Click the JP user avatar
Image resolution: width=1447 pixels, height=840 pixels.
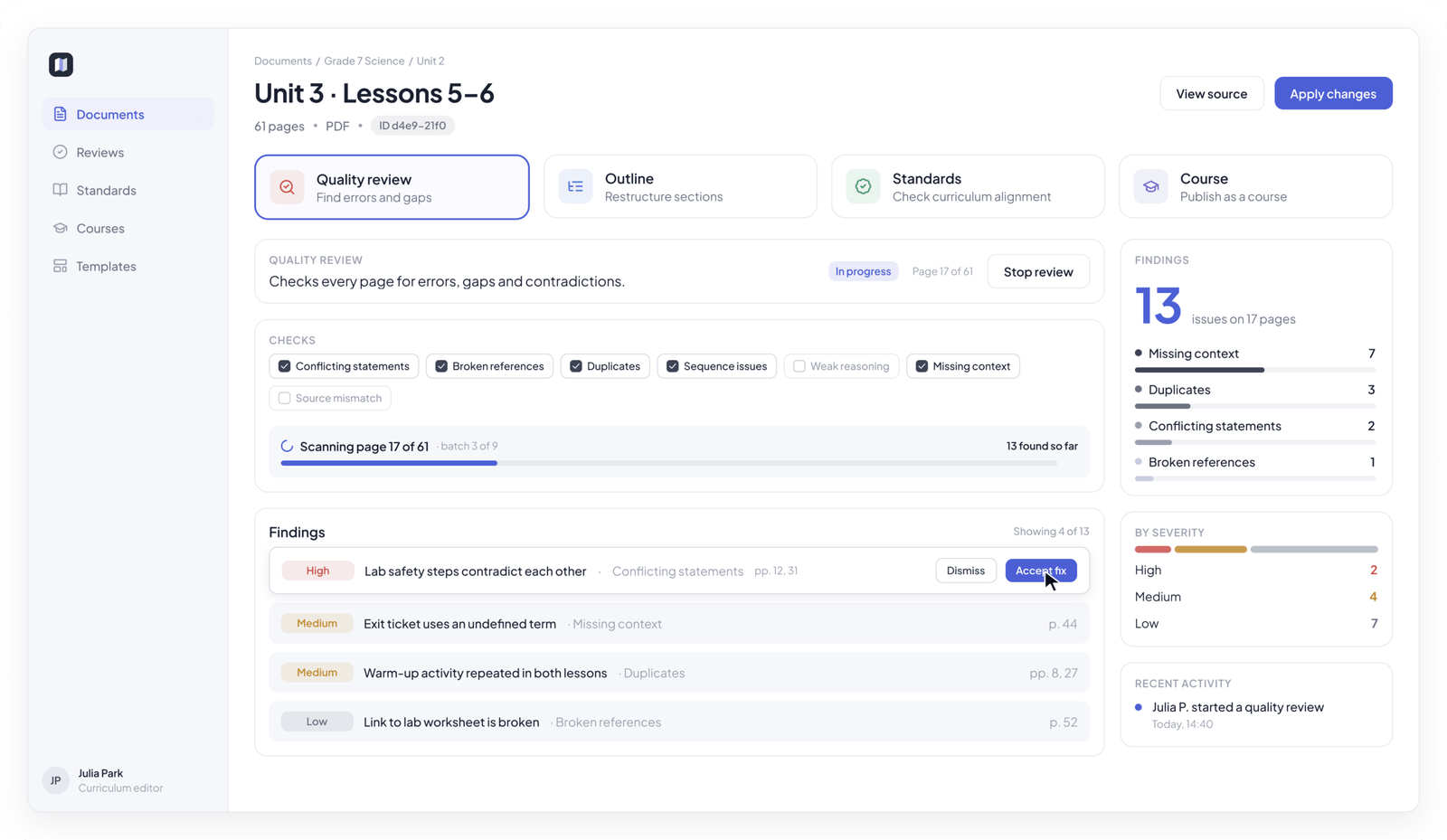[x=56, y=780]
